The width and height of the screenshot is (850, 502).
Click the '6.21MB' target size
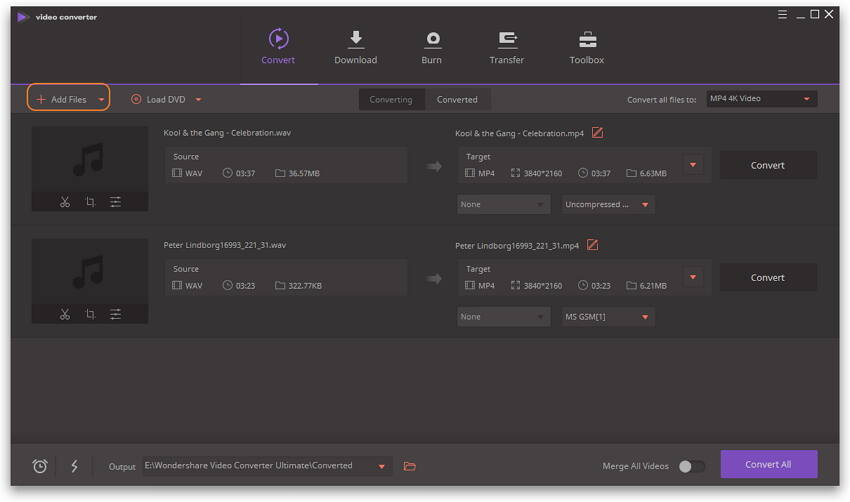653,286
